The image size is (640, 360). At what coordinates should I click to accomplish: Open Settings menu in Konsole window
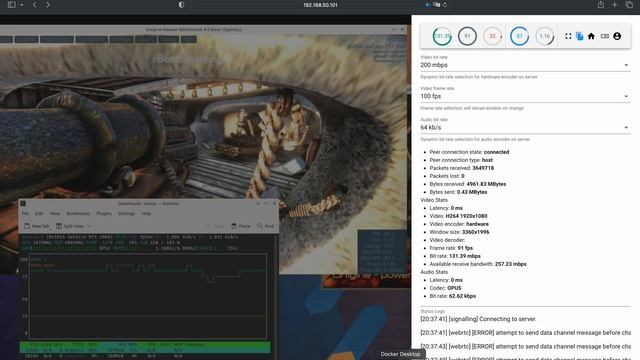[x=126, y=213]
